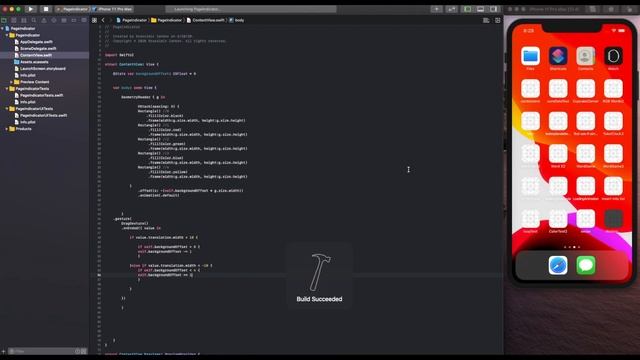
Task: Open the Shortcuts app in simulator
Action: (558, 56)
